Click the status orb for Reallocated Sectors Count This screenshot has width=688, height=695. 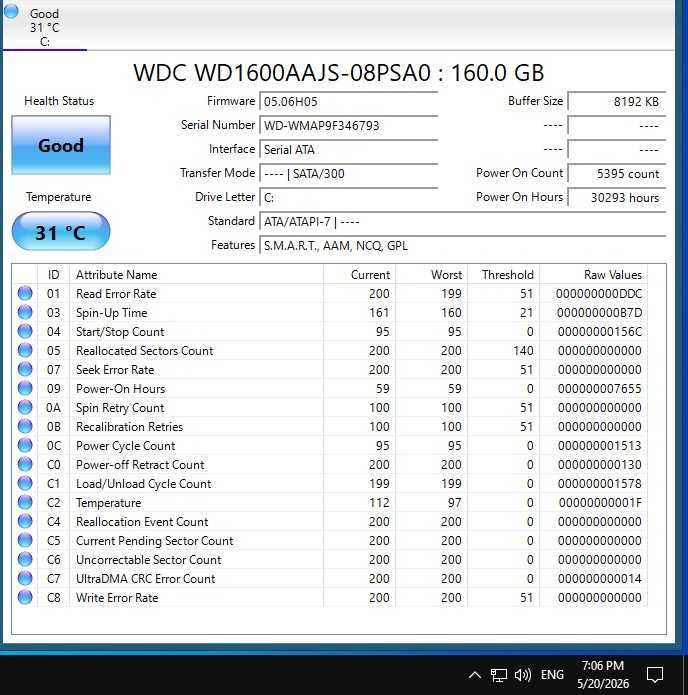coord(25,350)
